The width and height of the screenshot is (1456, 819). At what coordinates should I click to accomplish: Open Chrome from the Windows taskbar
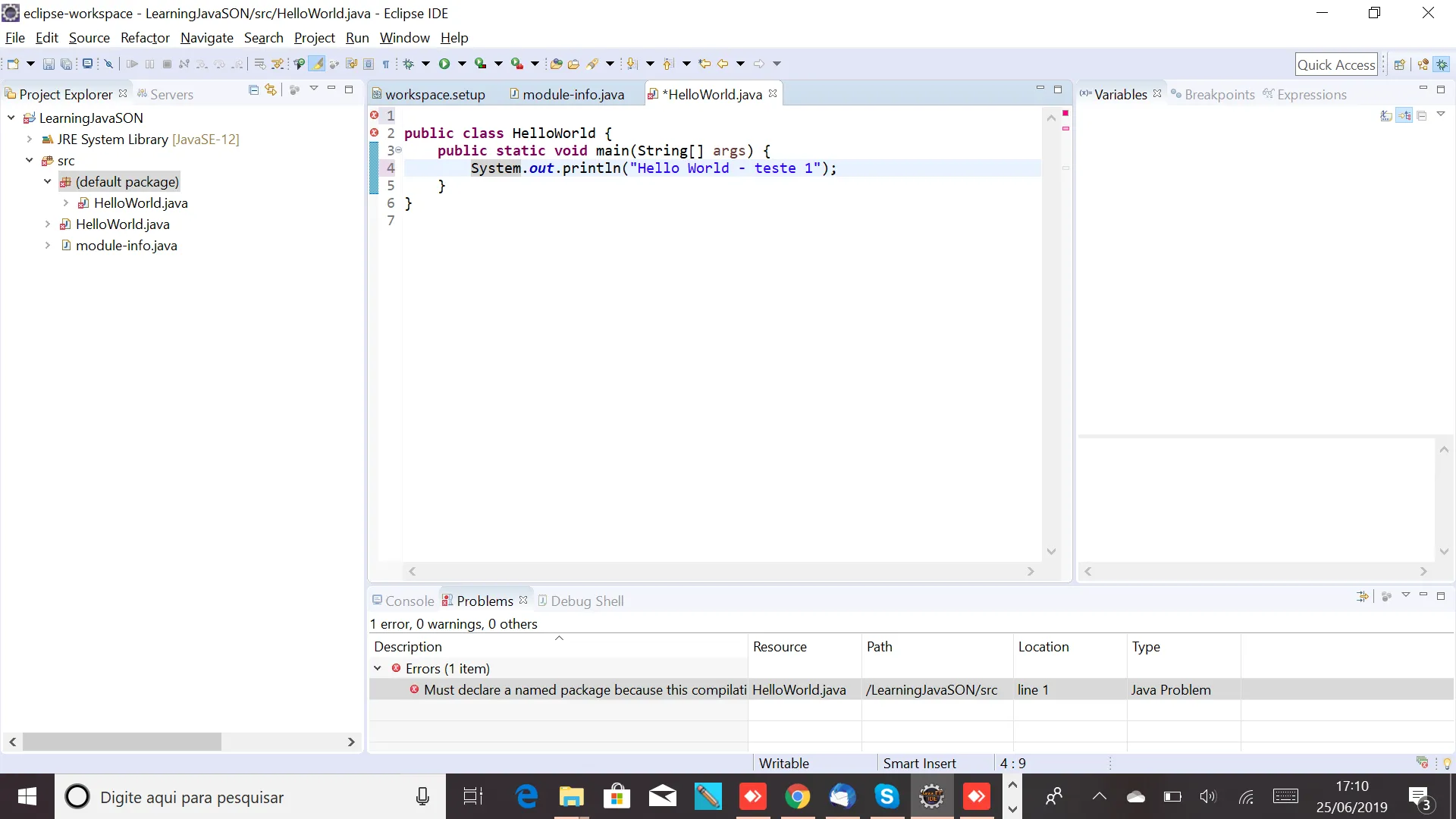[797, 796]
